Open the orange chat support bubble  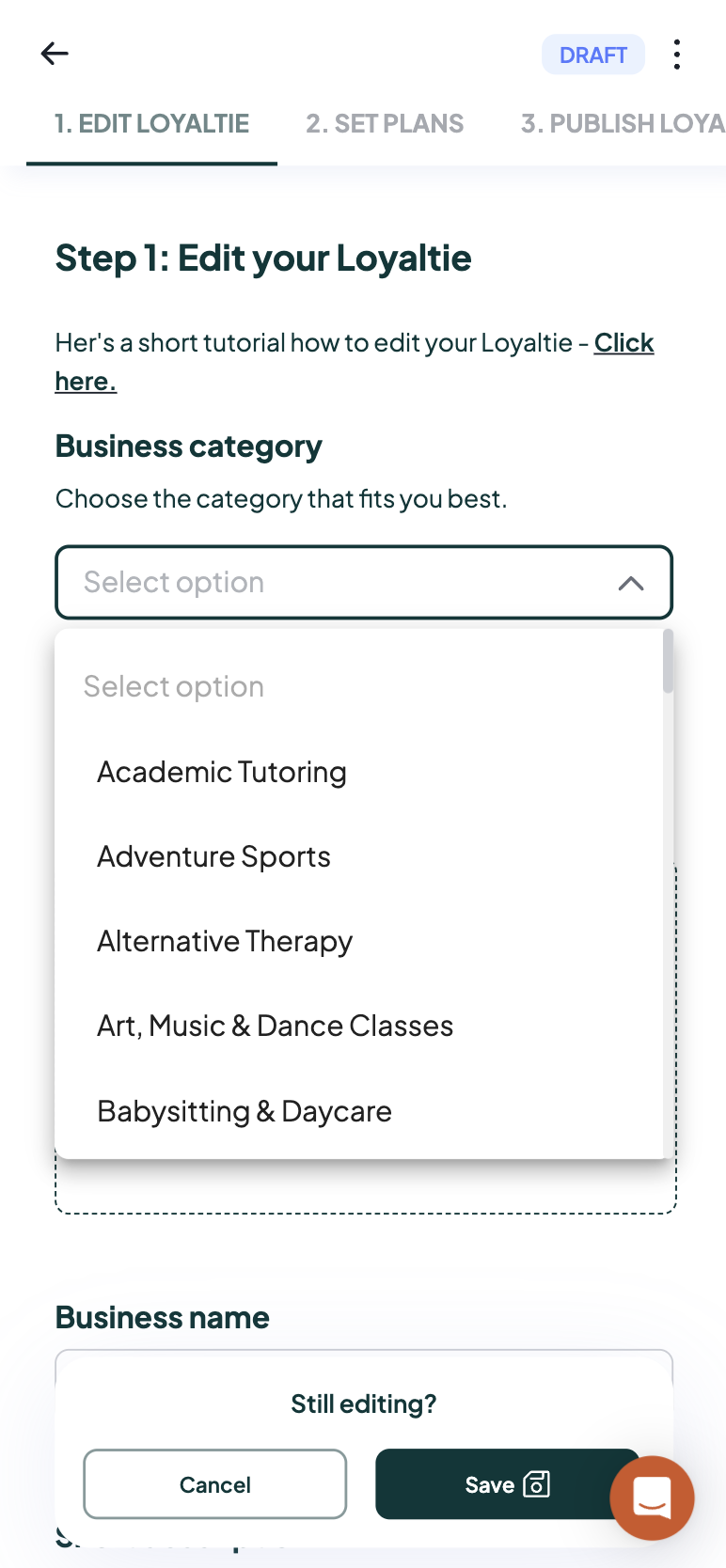click(x=652, y=1497)
